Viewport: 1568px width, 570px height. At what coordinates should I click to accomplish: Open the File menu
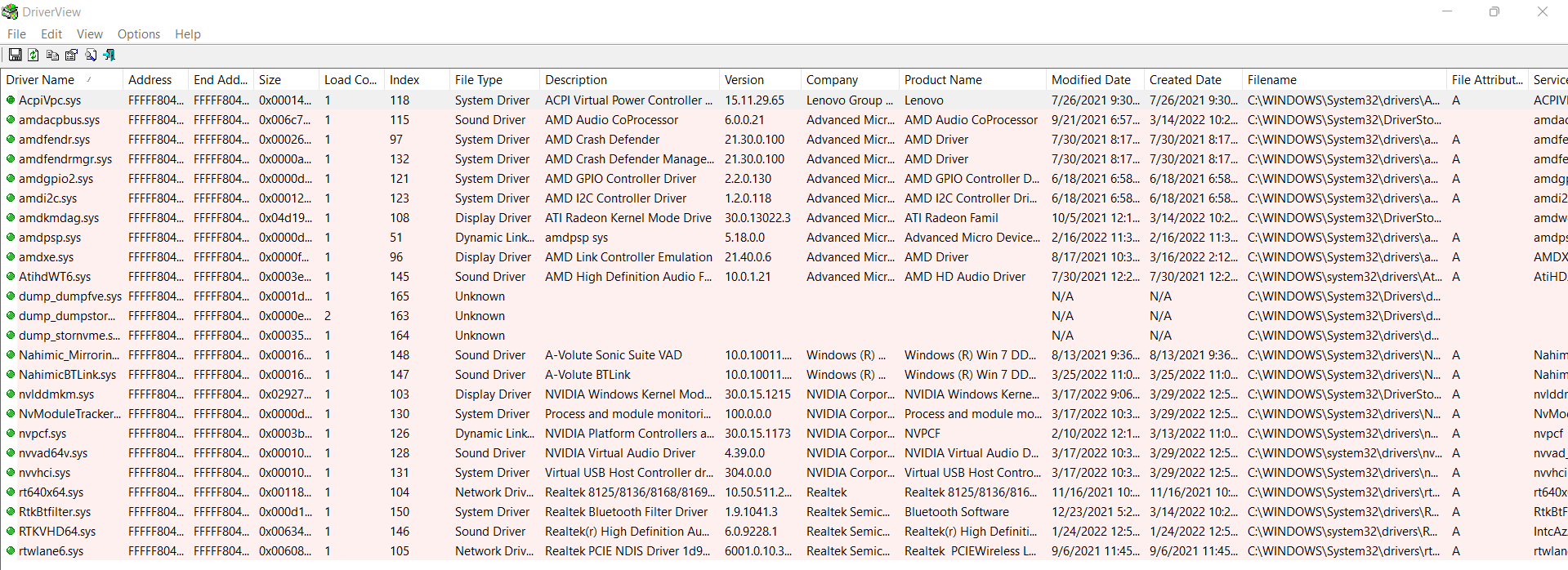[x=16, y=33]
